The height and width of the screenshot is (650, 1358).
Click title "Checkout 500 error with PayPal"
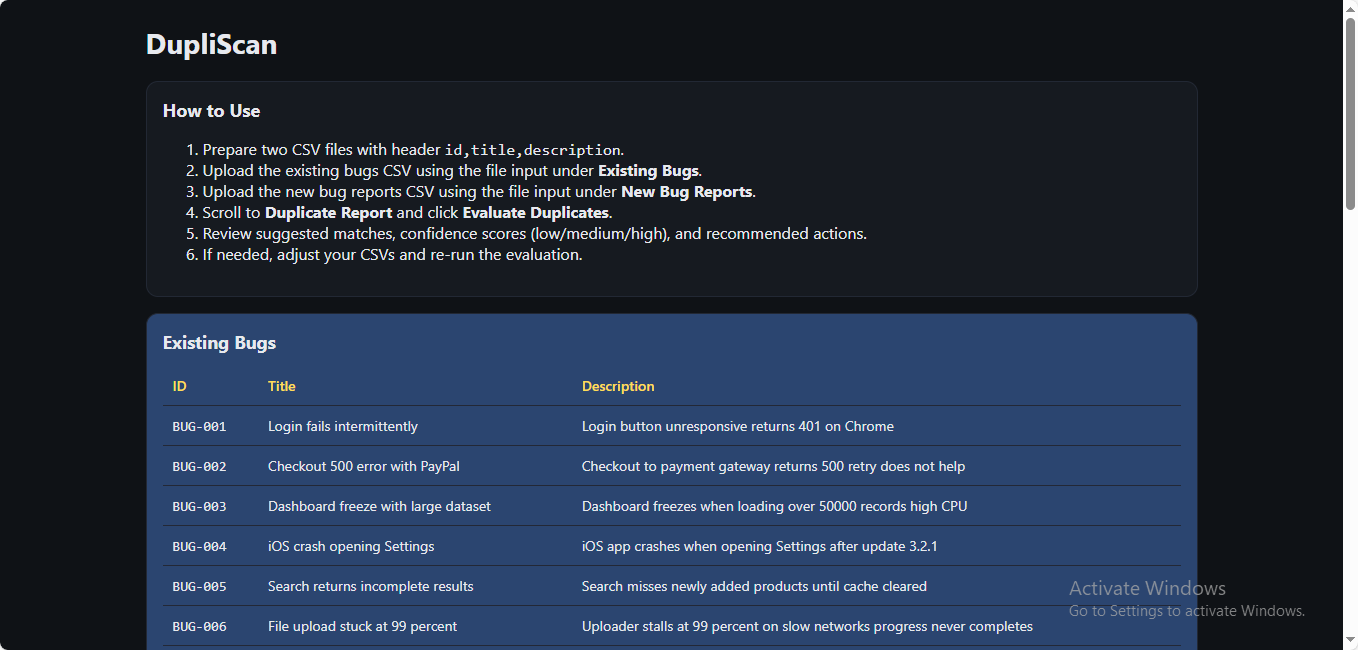(364, 466)
